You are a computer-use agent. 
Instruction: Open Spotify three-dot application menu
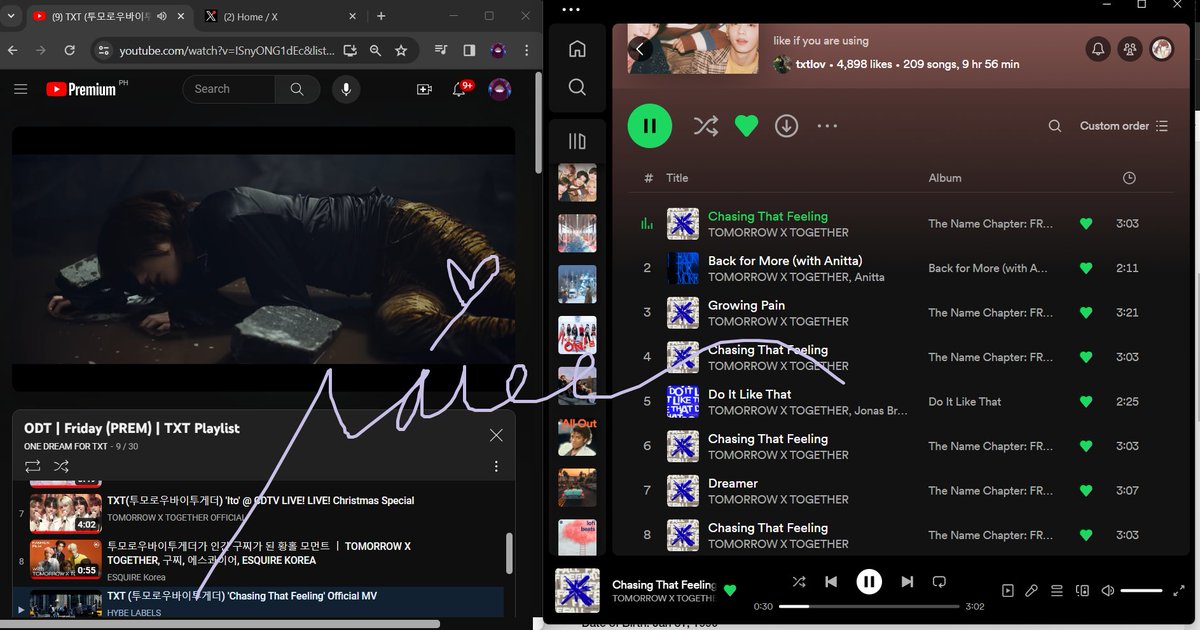point(571,9)
